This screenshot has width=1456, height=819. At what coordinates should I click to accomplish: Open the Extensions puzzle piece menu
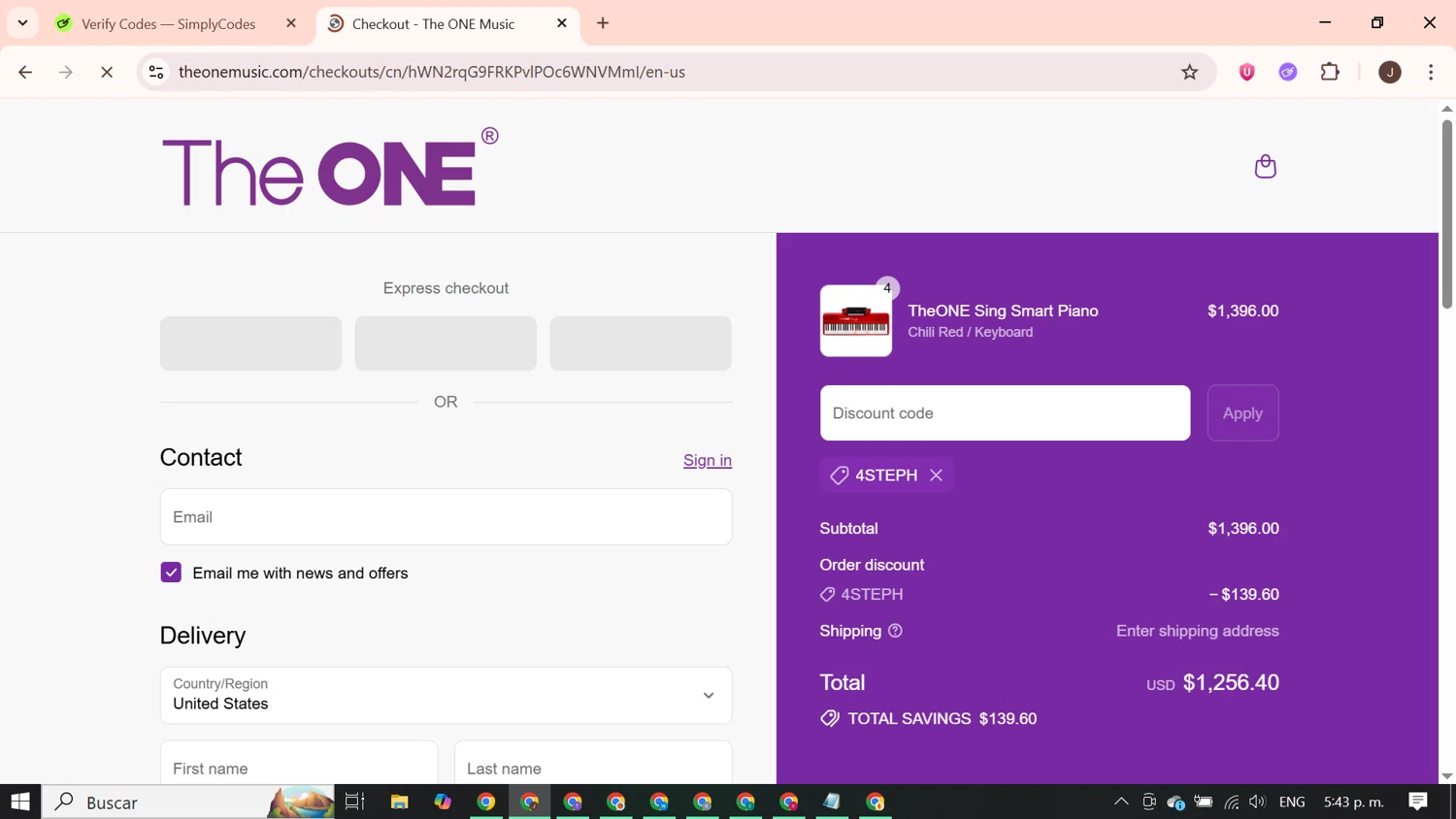coord(1330,72)
